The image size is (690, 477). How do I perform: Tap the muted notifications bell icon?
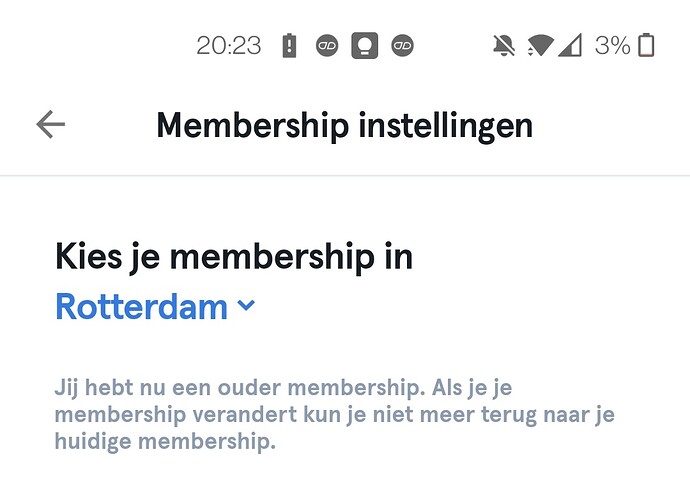(504, 45)
